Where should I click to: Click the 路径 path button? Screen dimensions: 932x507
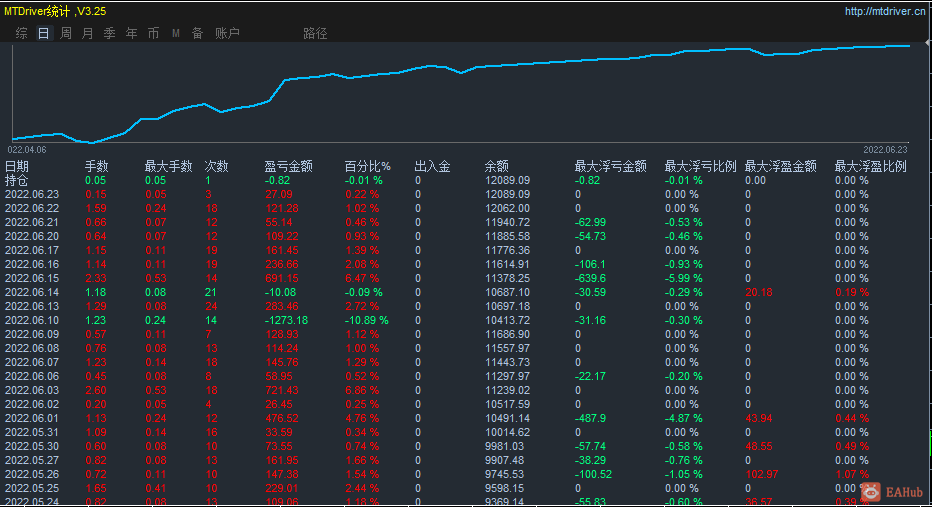(x=315, y=33)
